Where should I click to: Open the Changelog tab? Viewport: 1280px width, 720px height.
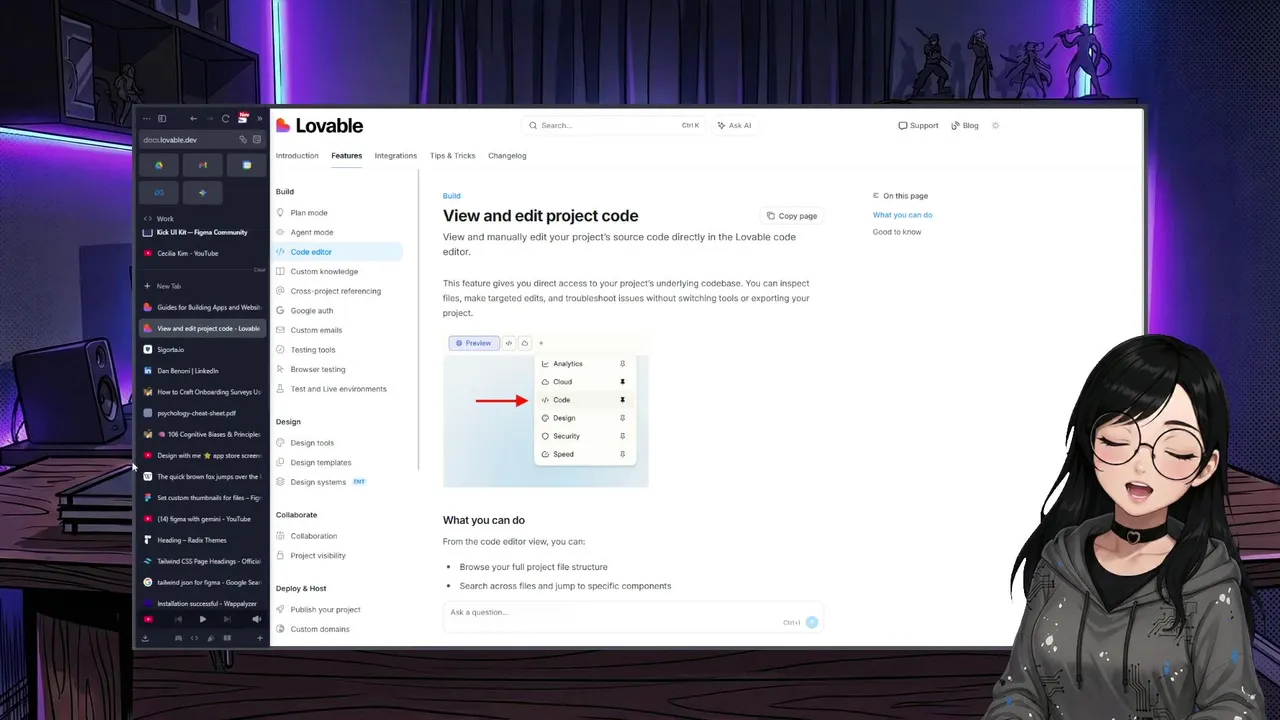tap(507, 155)
